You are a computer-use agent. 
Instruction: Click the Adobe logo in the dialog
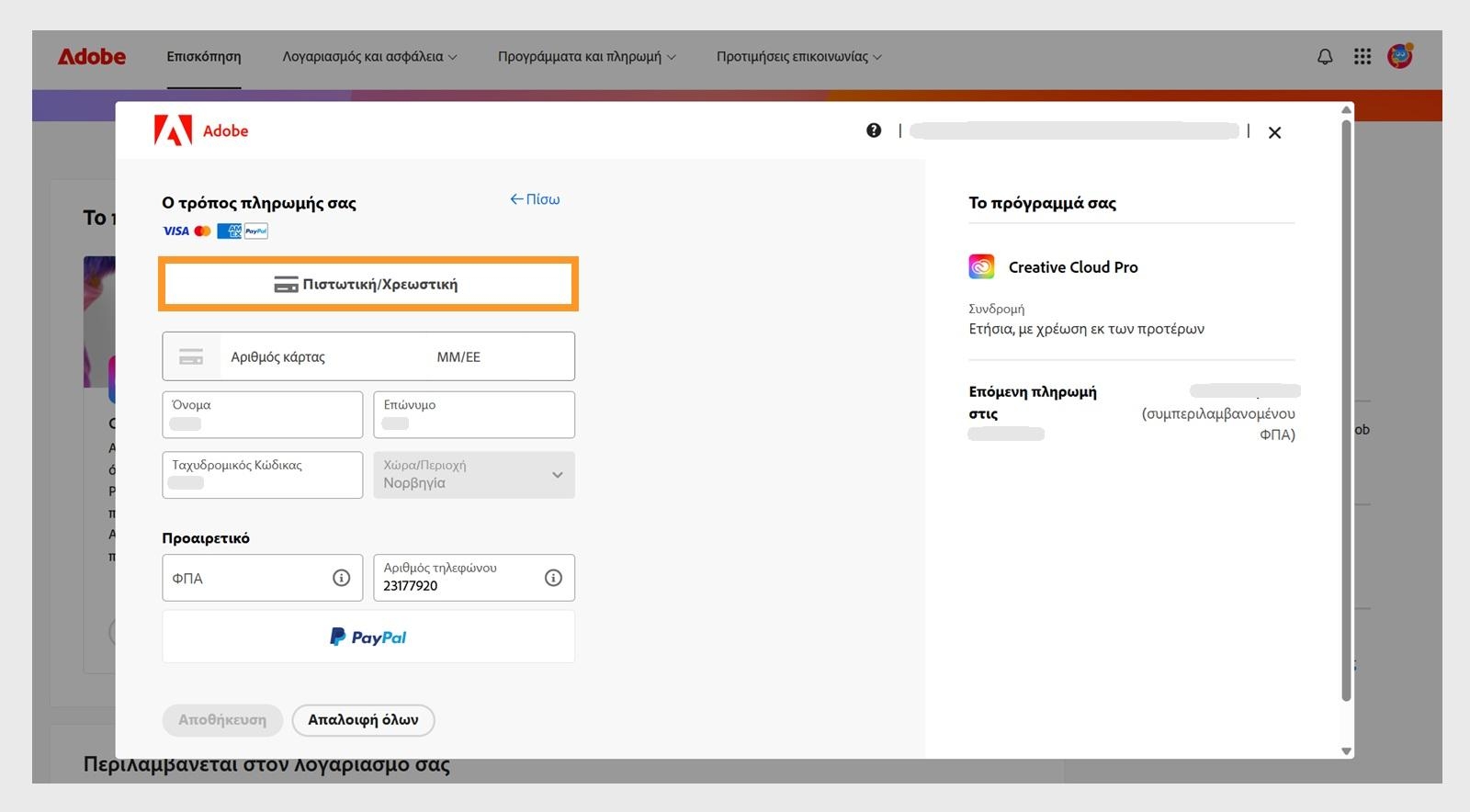pos(201,130)
